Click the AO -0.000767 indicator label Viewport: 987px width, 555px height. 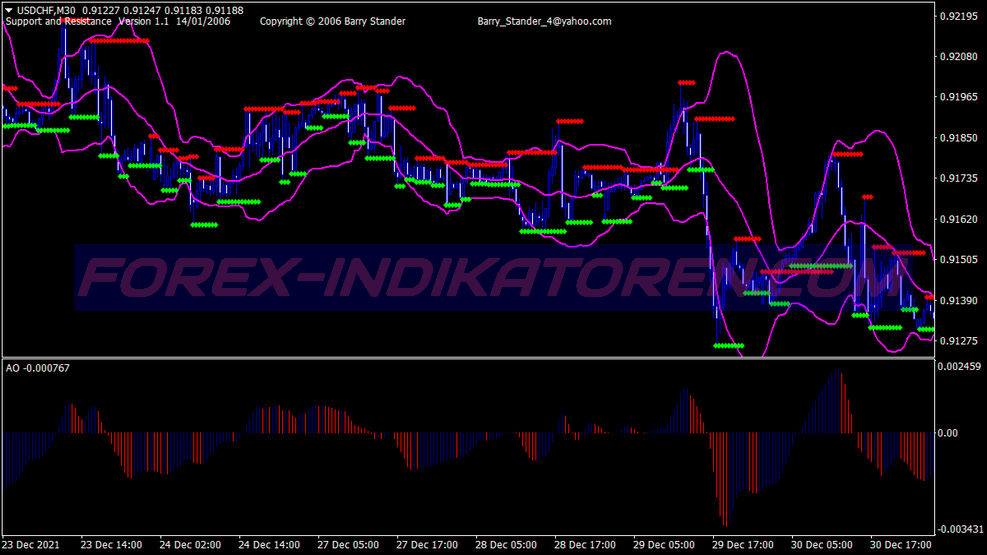[38, 368]
